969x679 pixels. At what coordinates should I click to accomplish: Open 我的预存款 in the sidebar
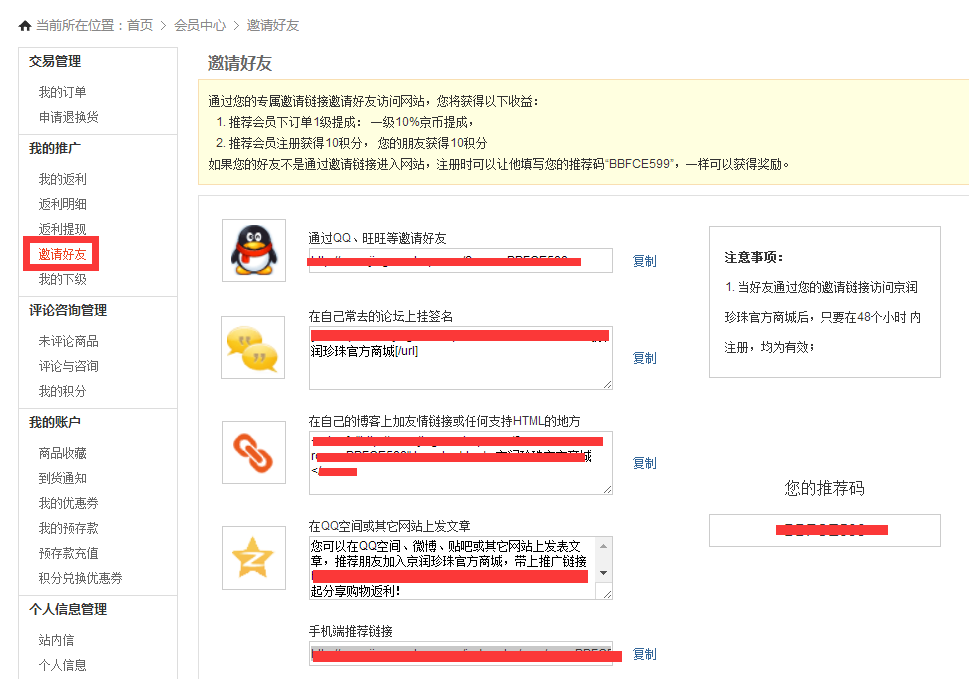[69, 528]
